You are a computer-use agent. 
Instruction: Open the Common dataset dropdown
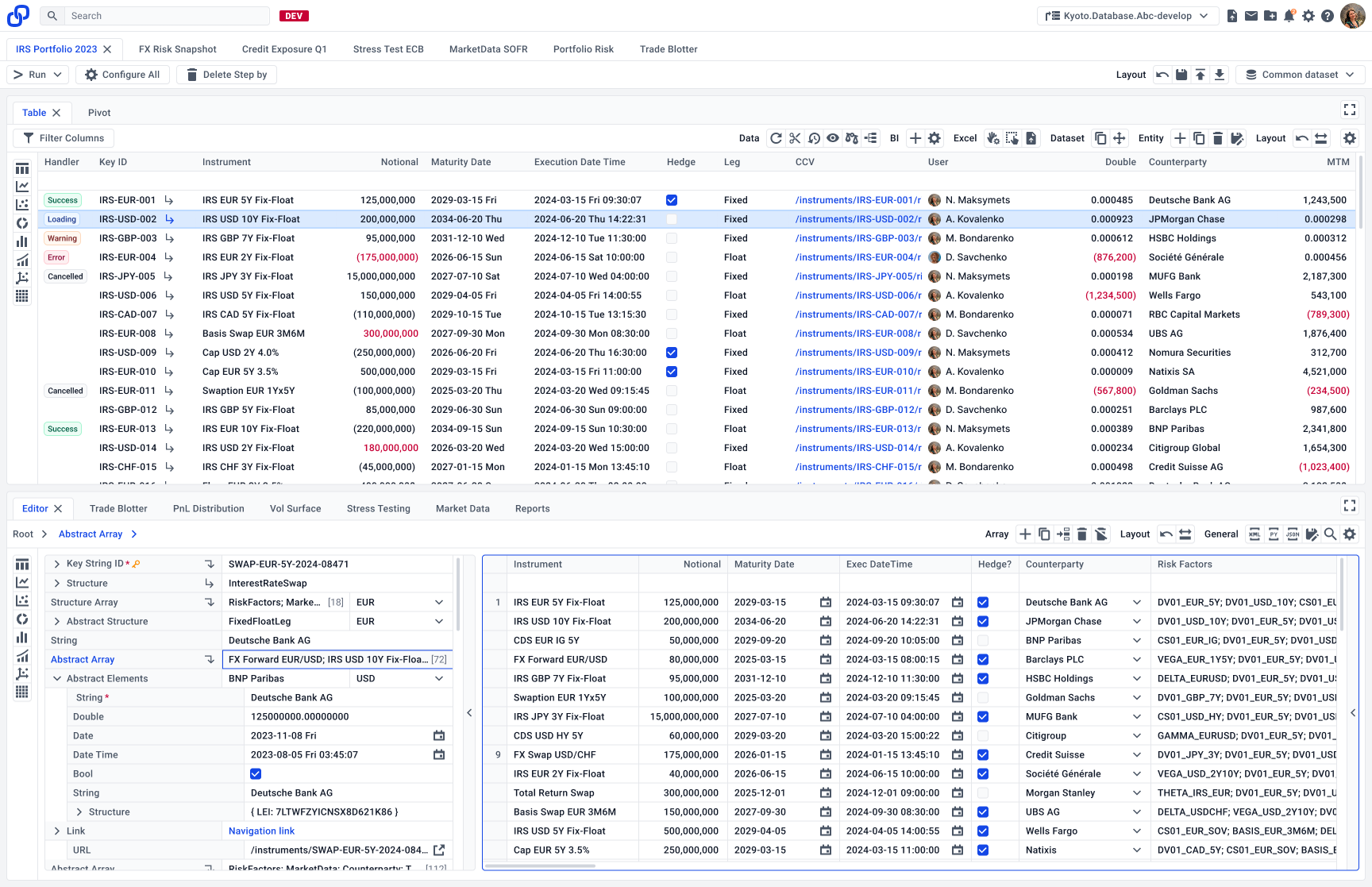(x=1301, y=75)
